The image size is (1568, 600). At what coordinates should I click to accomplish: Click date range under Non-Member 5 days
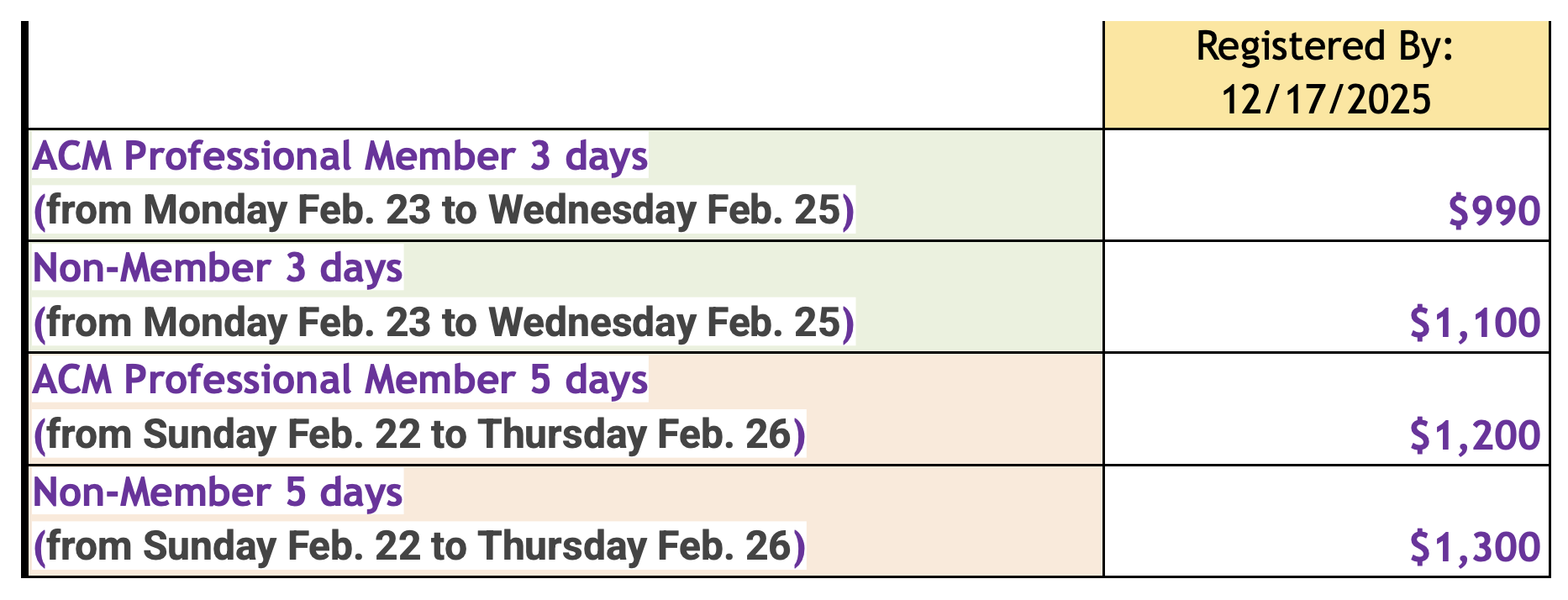click(x=418, y=546)
